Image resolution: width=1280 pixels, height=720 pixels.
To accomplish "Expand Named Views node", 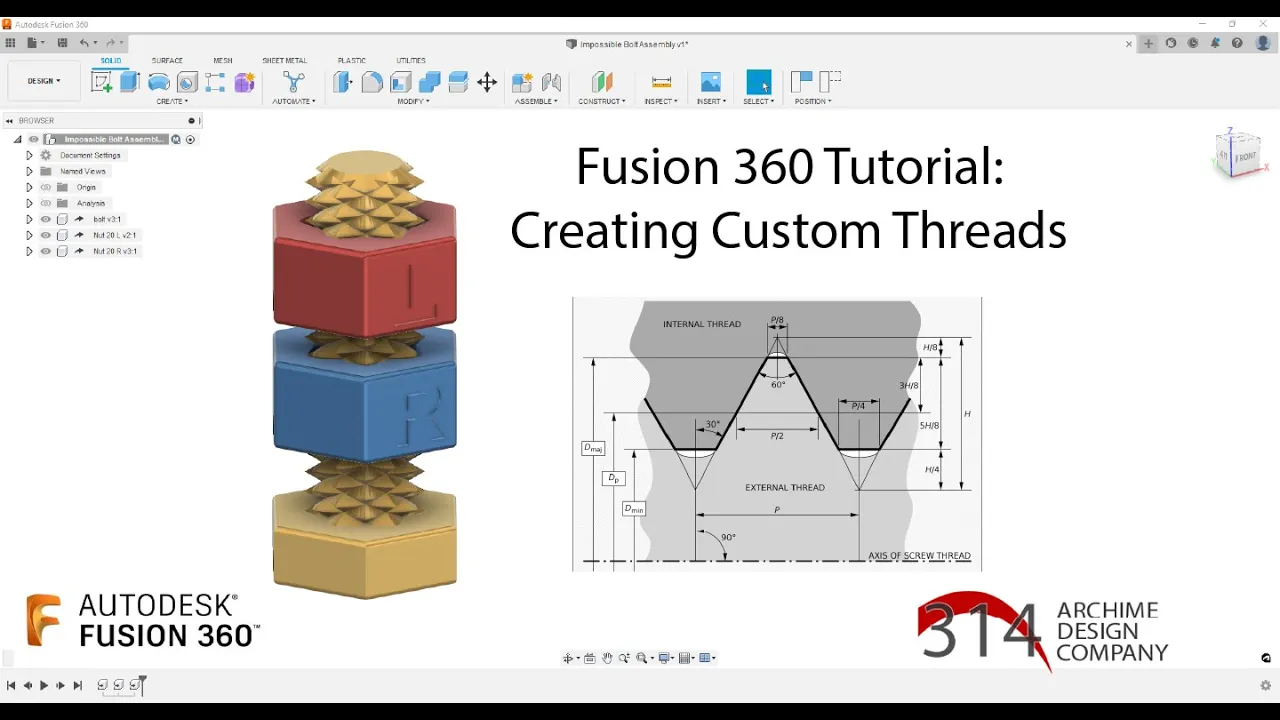I will [29, 171].
